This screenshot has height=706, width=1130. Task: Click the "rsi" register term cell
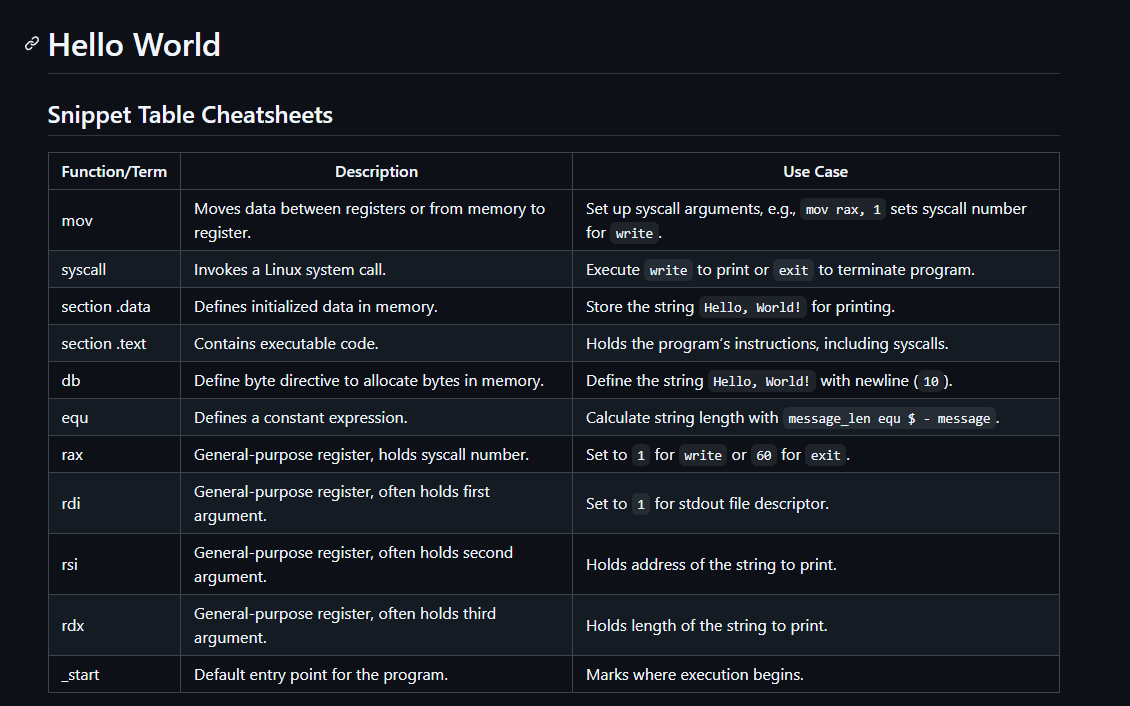[x=70, y=565]
